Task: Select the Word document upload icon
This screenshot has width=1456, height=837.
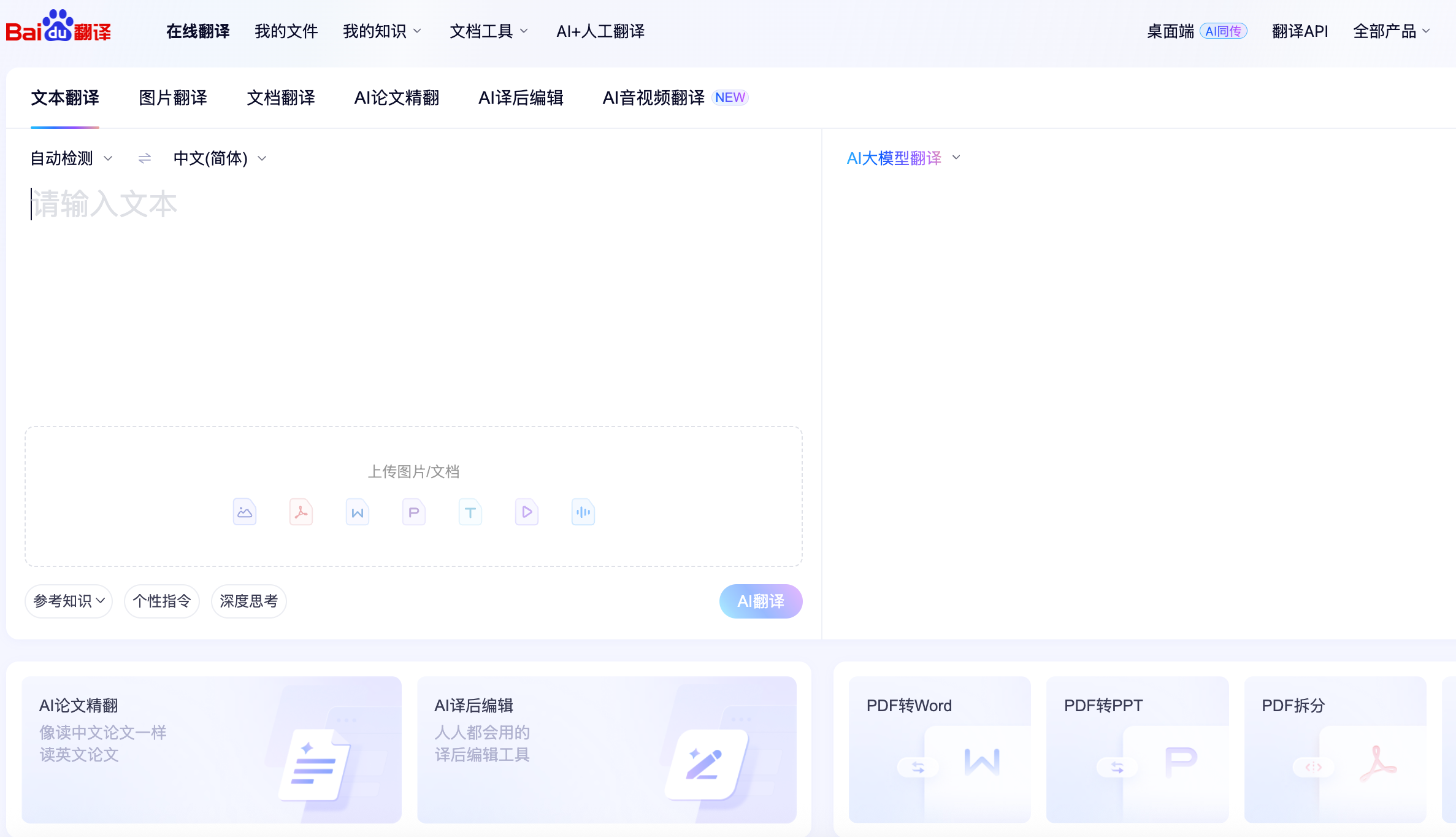Action: pyautogui.click(x=357, y=511)
